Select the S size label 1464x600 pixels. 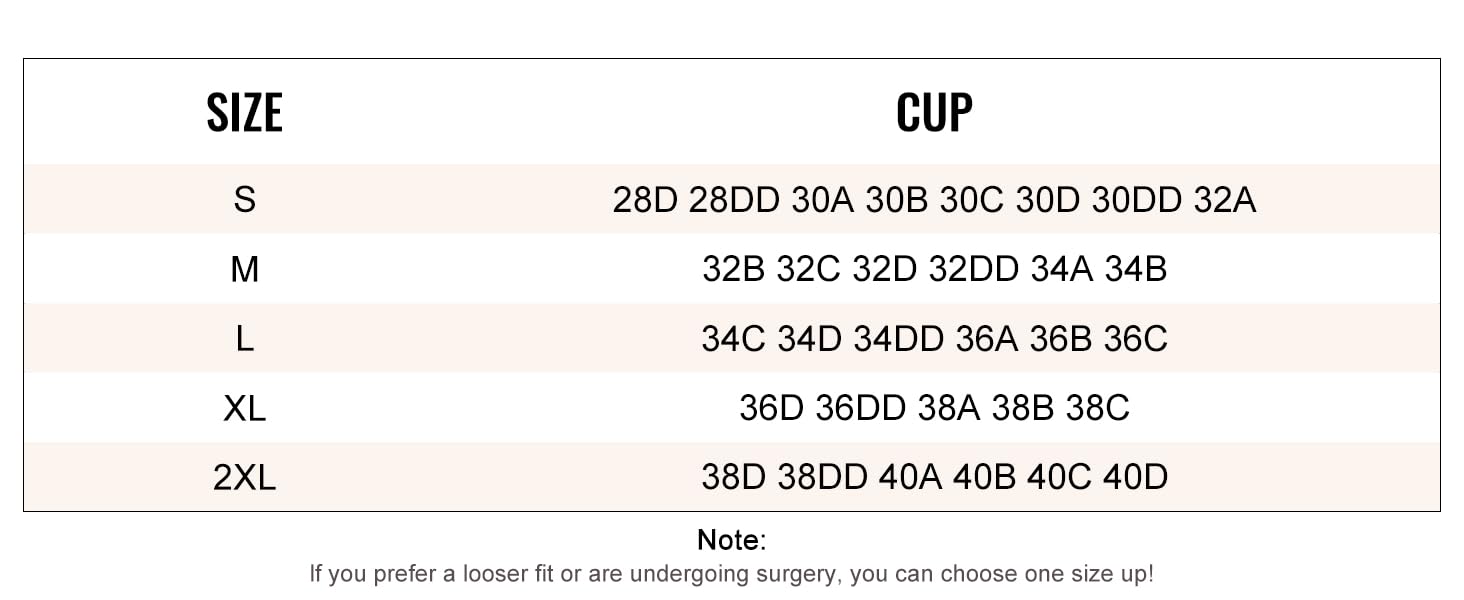[244, 200]
